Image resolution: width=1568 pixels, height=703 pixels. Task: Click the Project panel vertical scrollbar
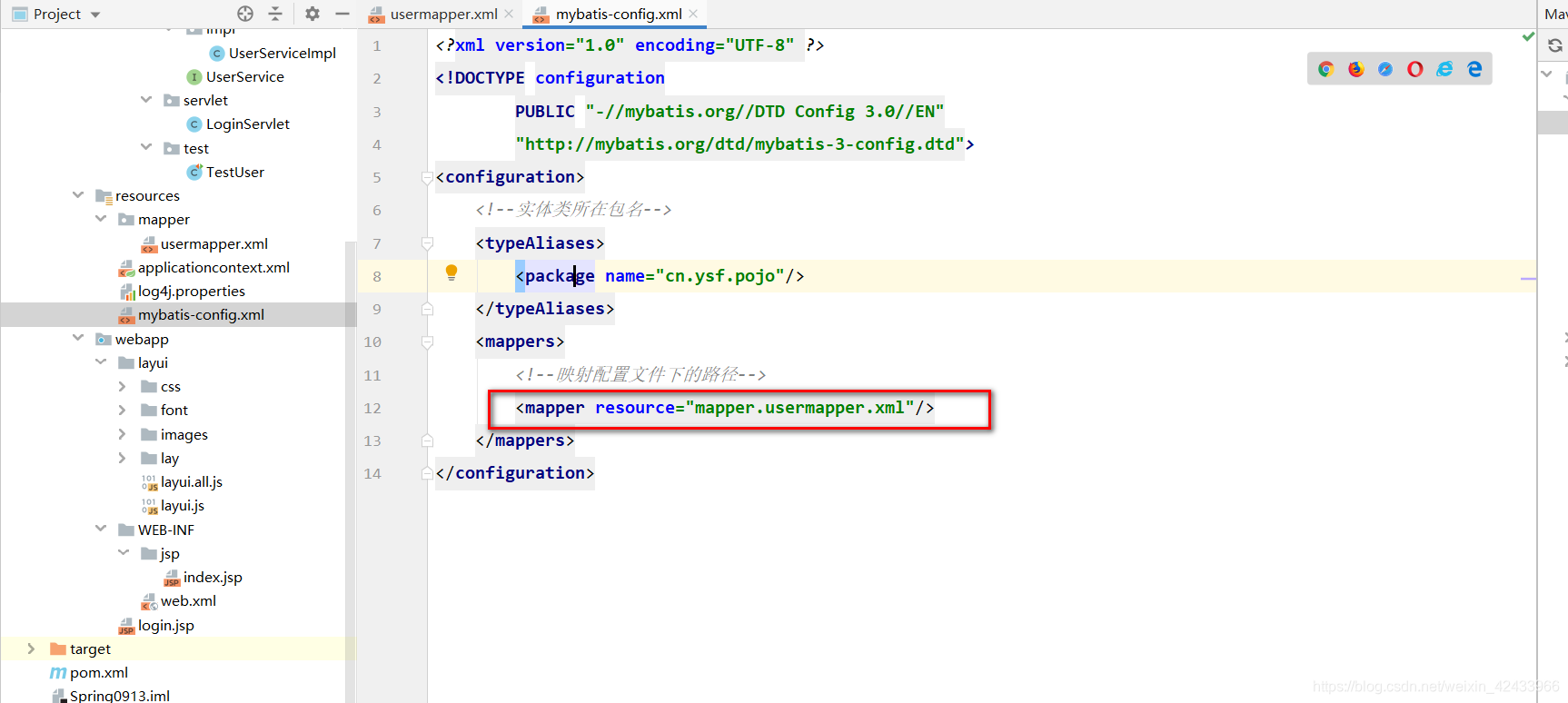(351, 472)
